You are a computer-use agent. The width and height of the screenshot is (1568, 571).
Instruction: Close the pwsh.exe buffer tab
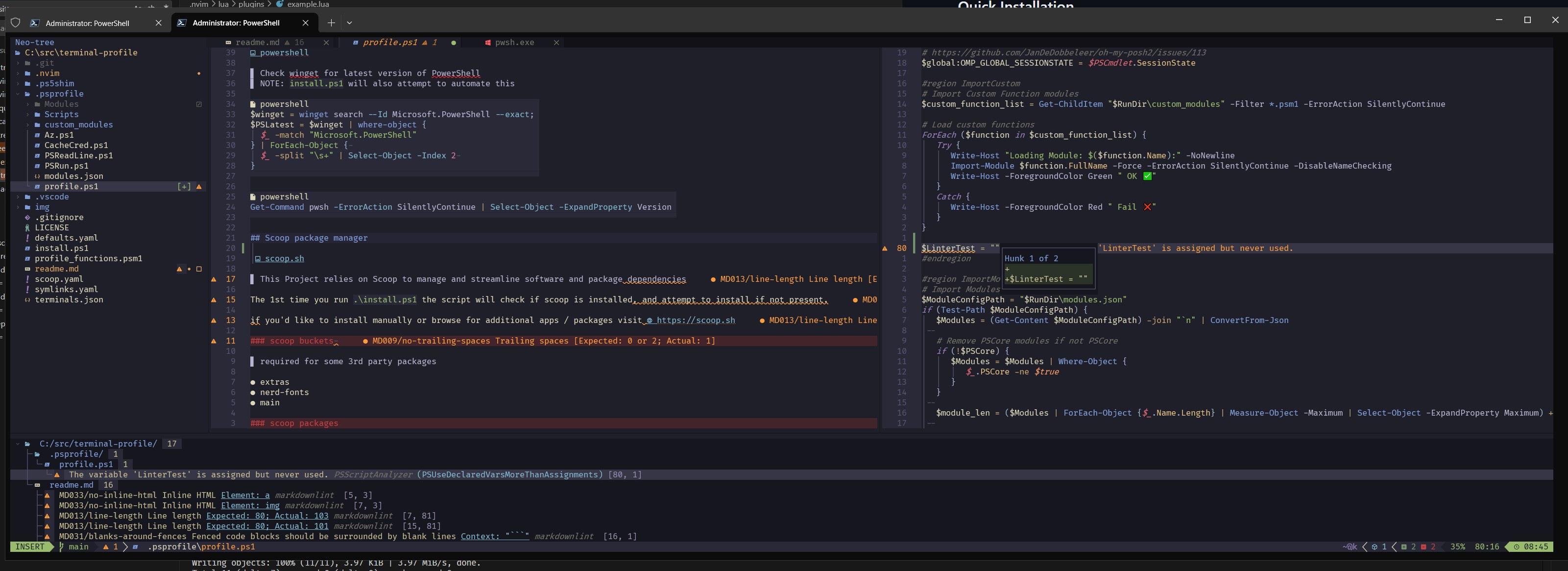(x=556, y=43)
